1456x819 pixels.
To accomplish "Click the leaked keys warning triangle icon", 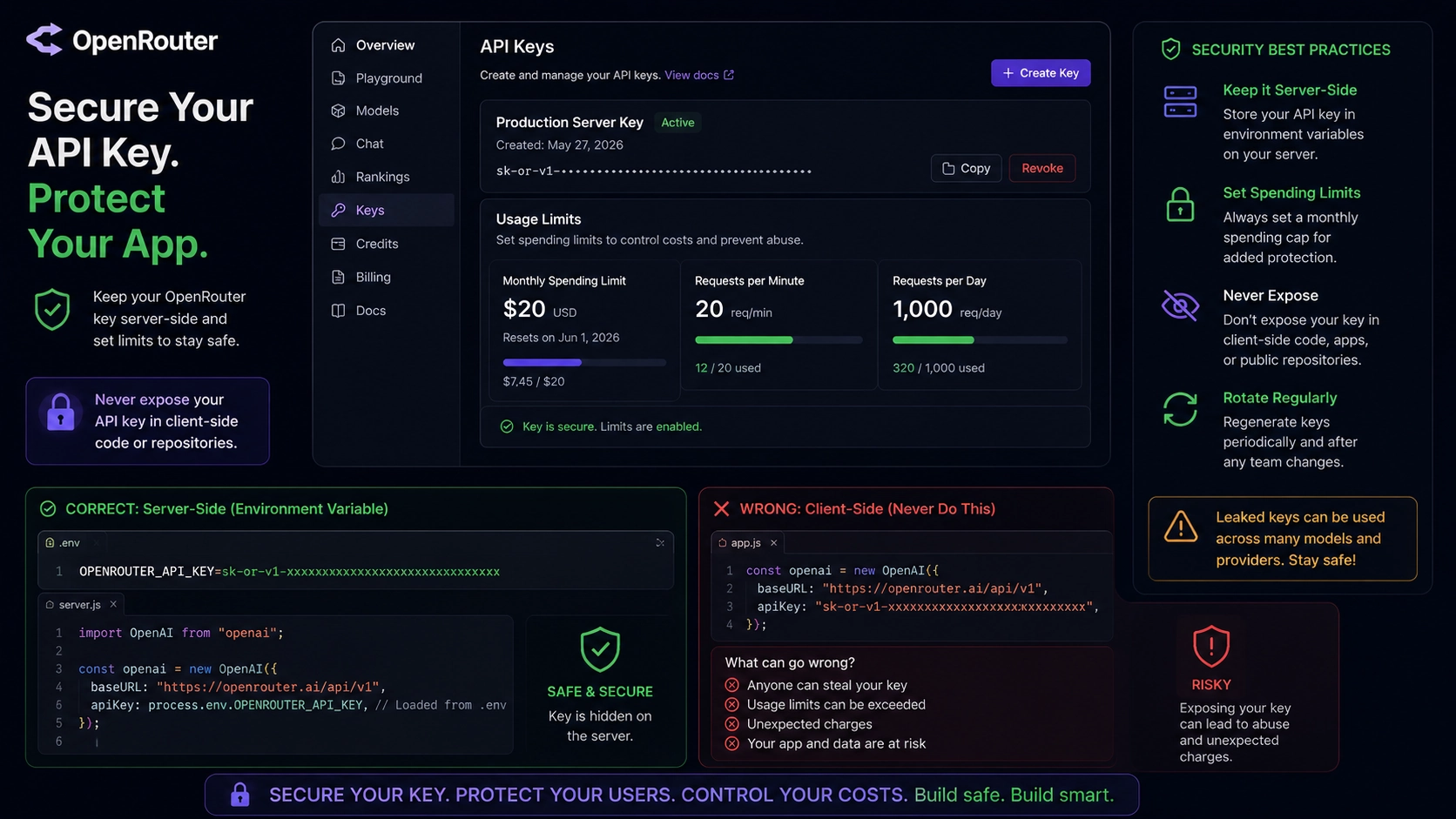I will pyautogui.click(x=1181, y=526).
